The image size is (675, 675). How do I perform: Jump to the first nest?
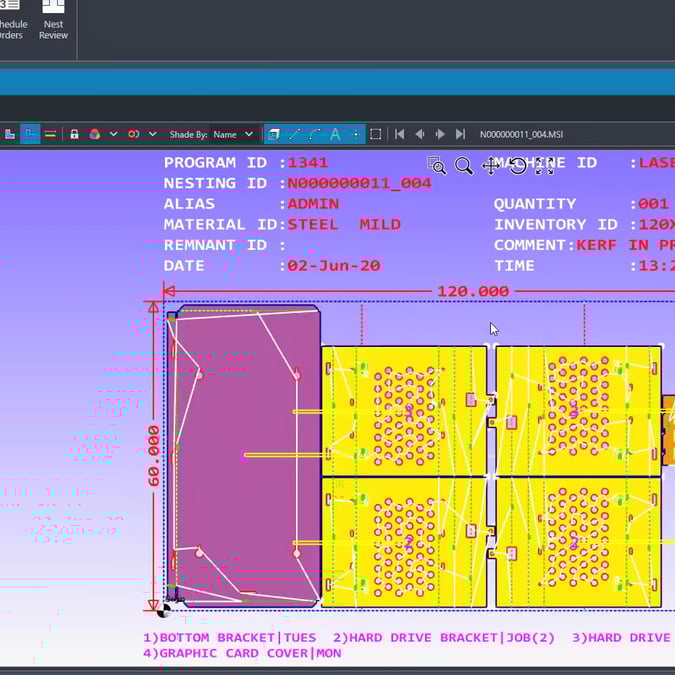[x=399, y=134]
